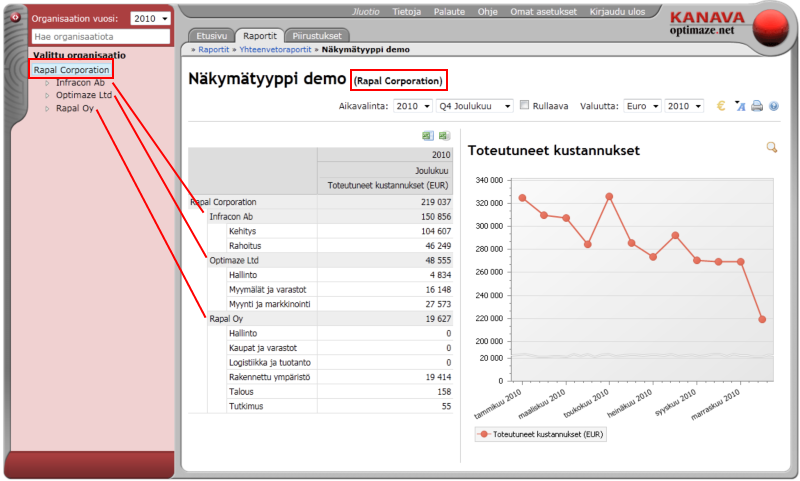Expand the Optimaze Ltd tree node
Screen dimensions: 800x481
(x=46, y=95)
